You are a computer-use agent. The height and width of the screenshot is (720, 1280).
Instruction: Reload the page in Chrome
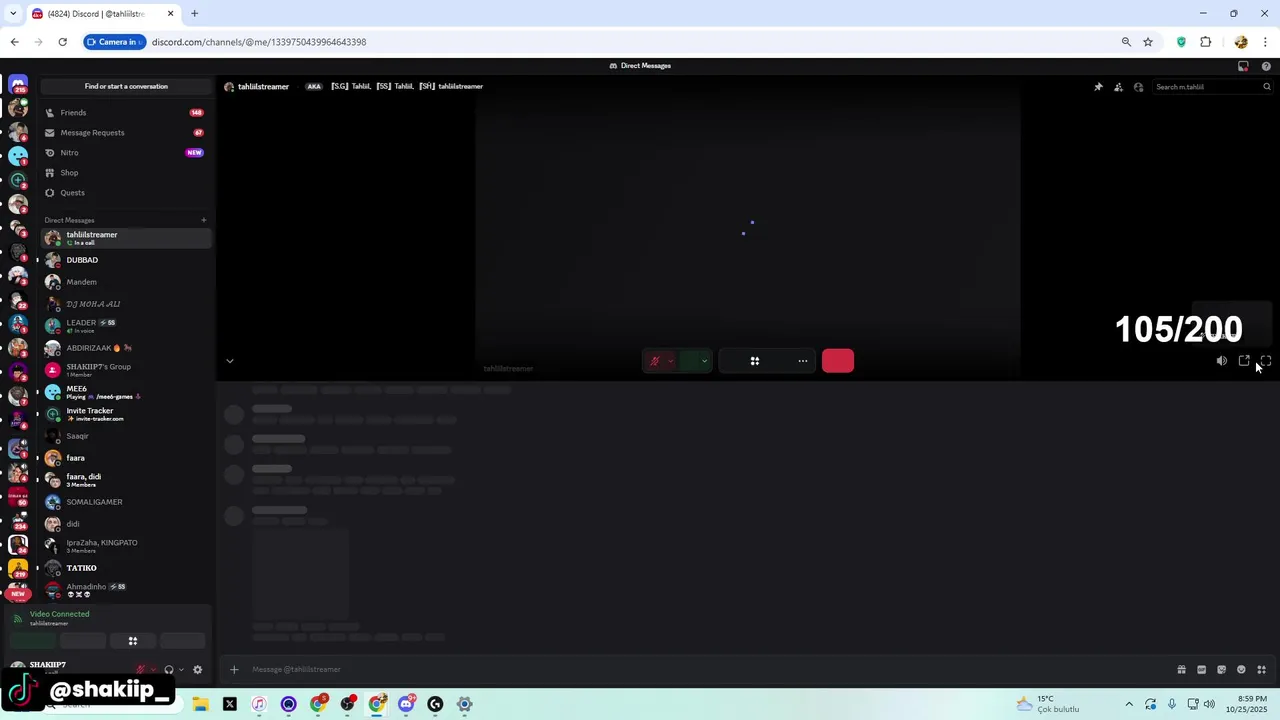(62, 42)
